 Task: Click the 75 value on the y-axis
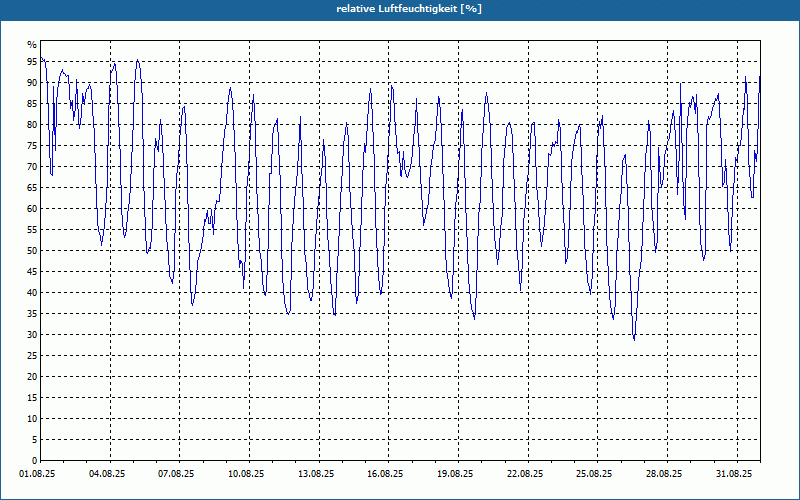click(32, 146)
